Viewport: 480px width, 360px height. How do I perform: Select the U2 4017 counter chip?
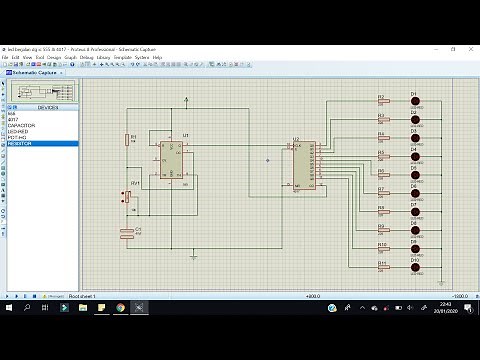coord(304,165)
